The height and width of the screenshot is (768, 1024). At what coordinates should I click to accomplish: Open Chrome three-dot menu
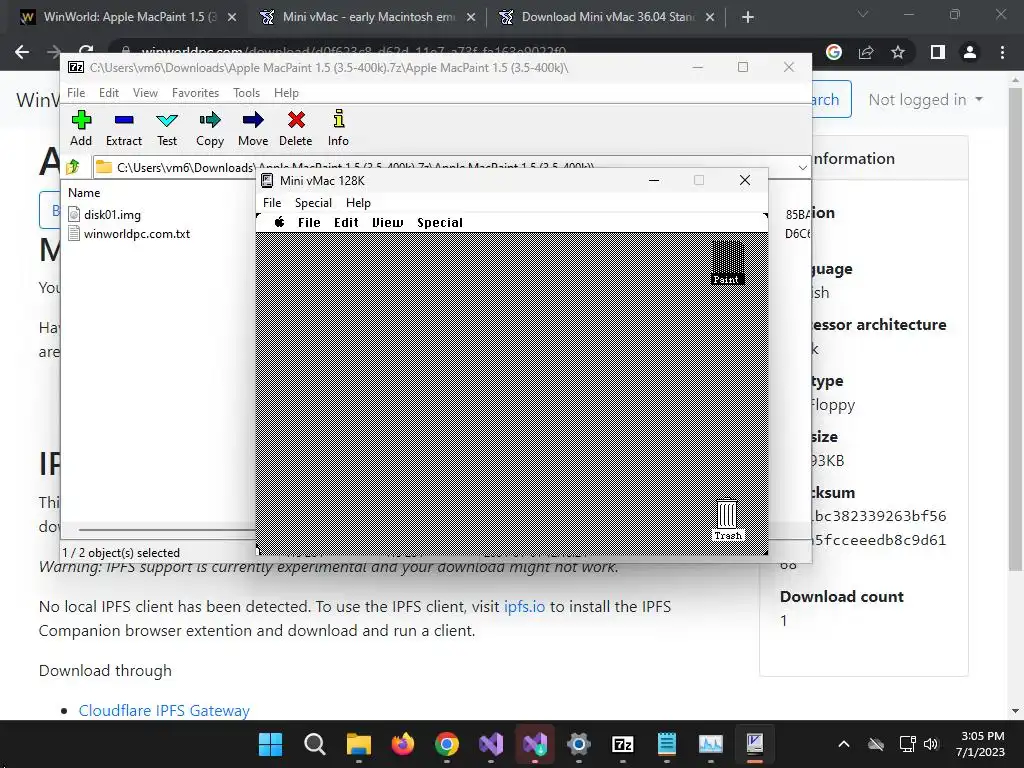point(1002,52)
